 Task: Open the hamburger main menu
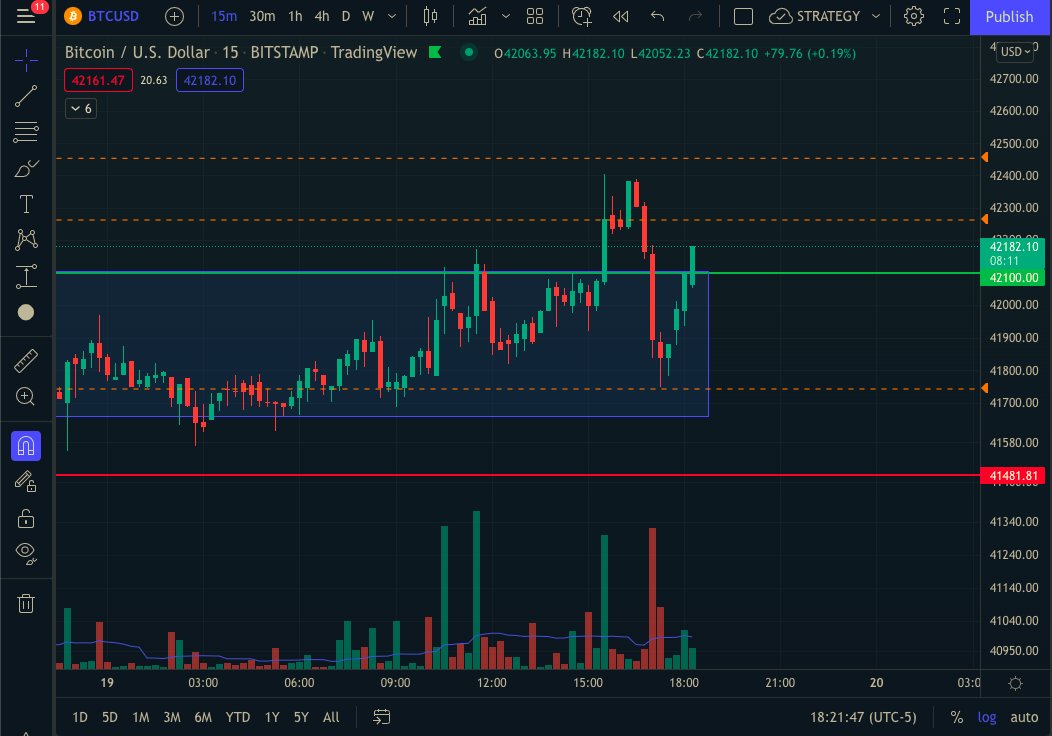pos(25,15)
